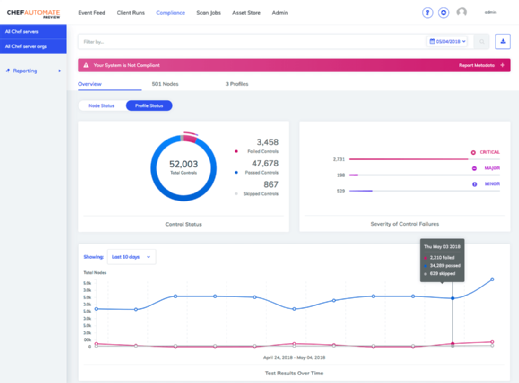Click the CRITICAL severity icon
Viewport: 519px width, 383px height.
tap(473, 152)
